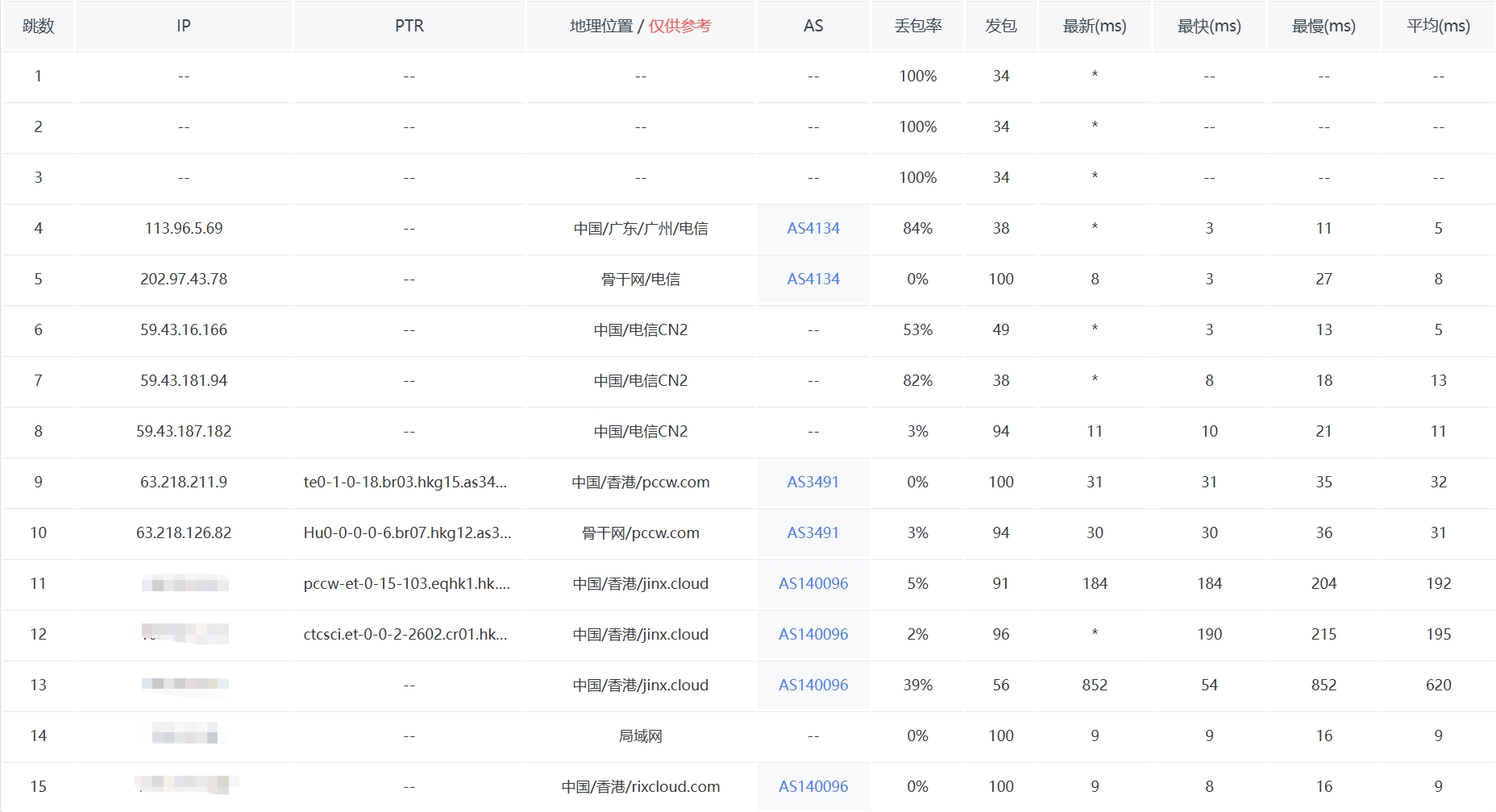Viewport: 1496px width, 812px height.
Task: Click the 跳数 column header
Action: tap(38, 26)
